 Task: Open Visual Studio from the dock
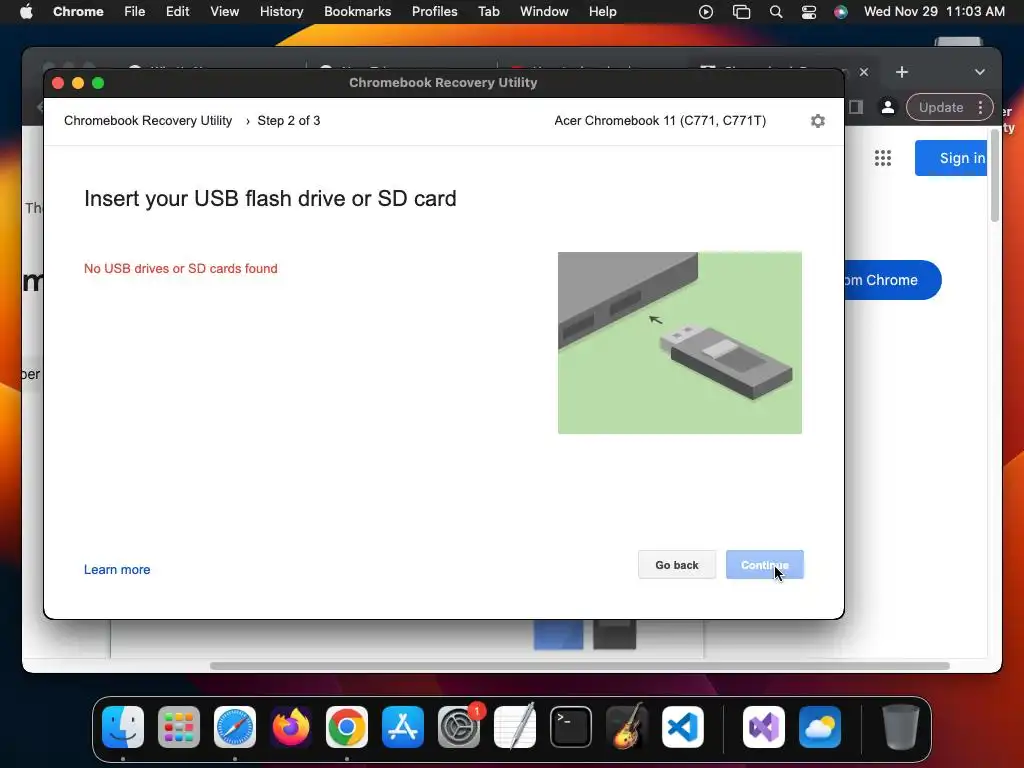pos(764,727)
